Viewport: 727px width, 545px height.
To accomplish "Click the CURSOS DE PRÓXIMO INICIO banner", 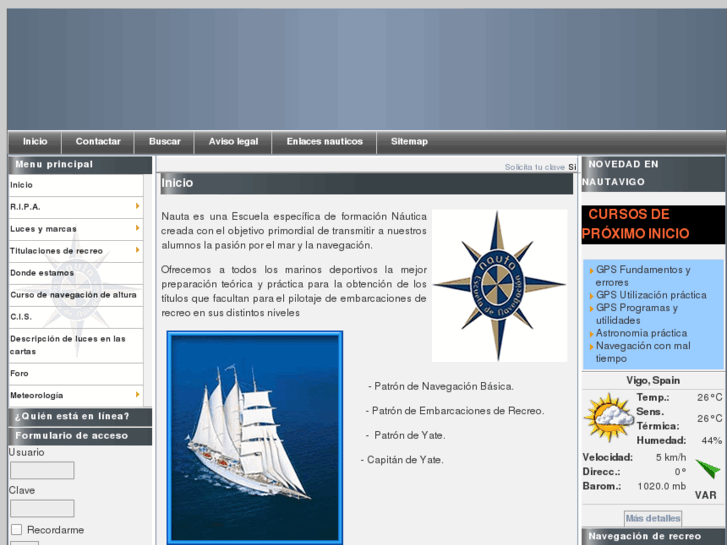I will 653,224.
